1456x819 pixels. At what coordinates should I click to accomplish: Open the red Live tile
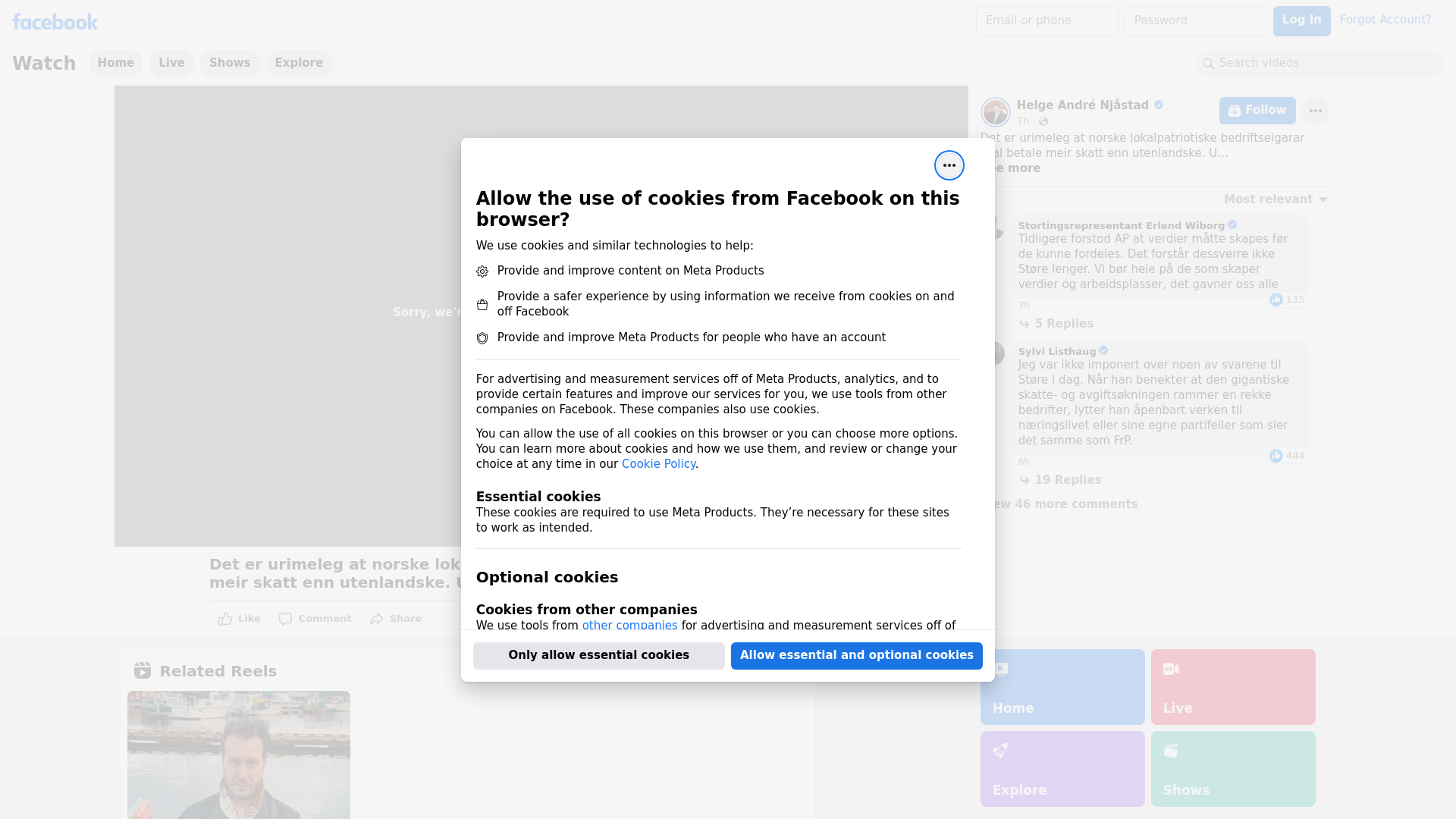(x=1233, y=687)
